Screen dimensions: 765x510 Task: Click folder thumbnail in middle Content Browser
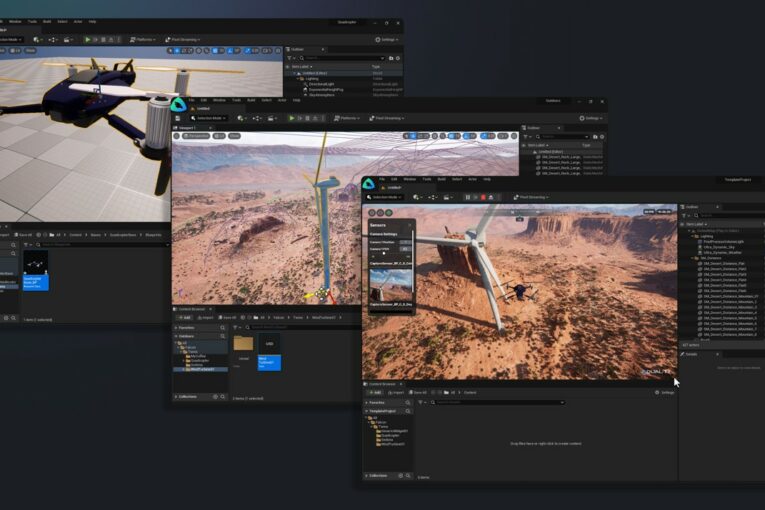(x=243, y=346)
